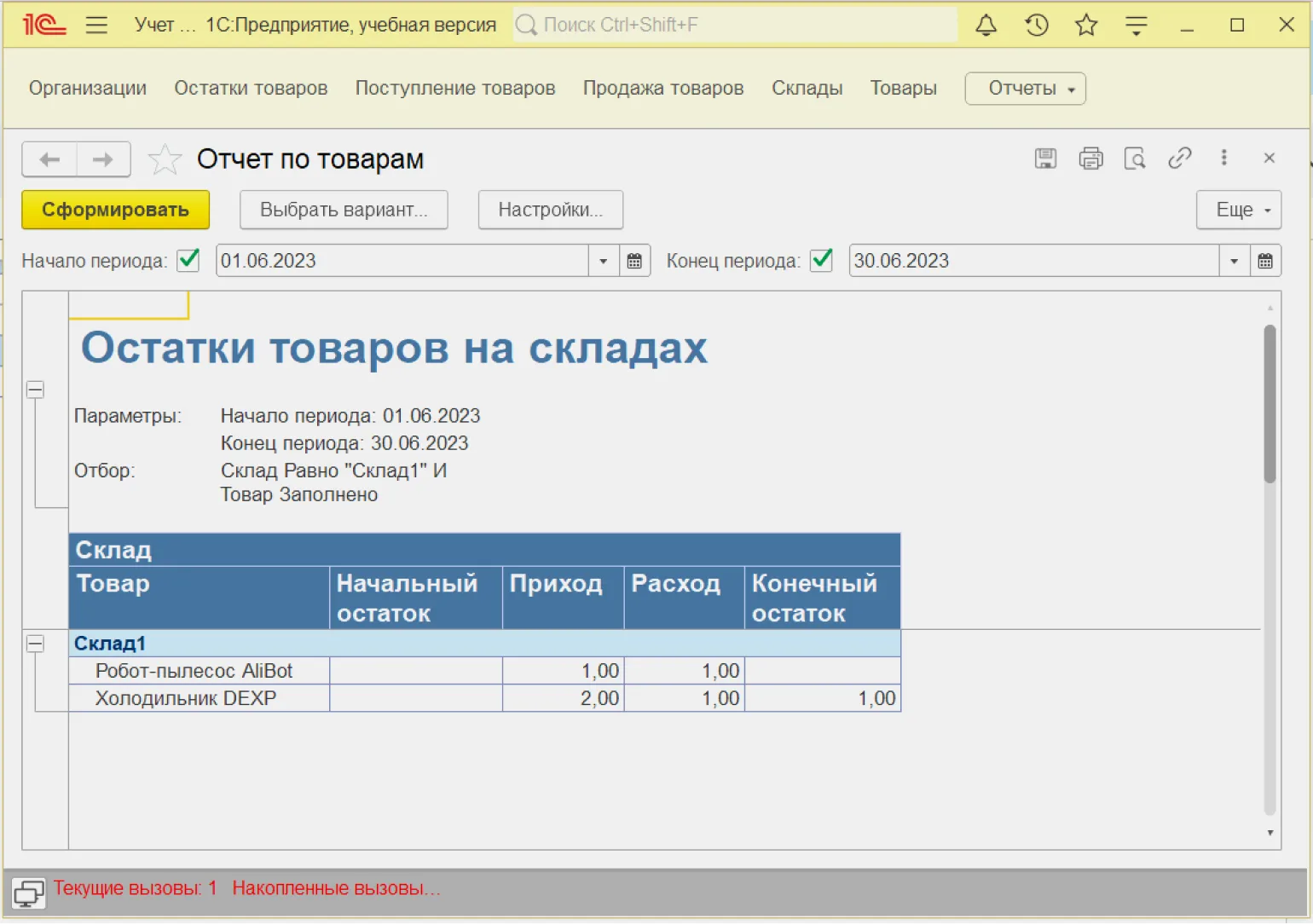The height and width of the screenshot is (924, 1313).
Task: Click the Настройки... button
Action: coord(550,210)
